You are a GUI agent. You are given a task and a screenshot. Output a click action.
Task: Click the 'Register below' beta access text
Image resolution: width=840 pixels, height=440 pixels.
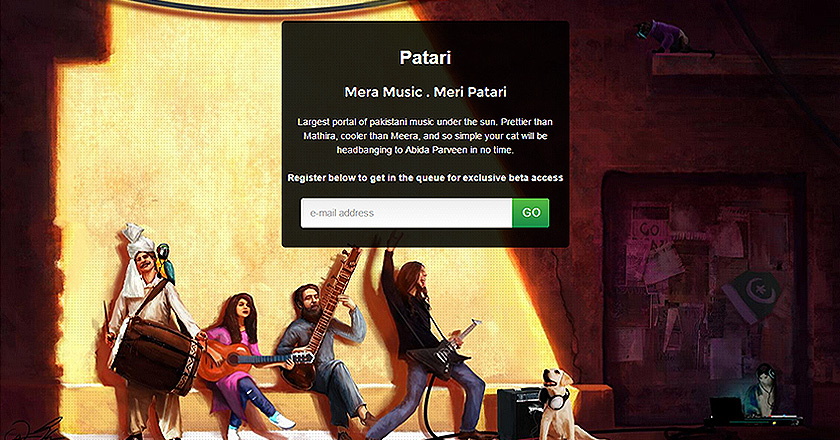pyautogui.click(x=425, y=177)
